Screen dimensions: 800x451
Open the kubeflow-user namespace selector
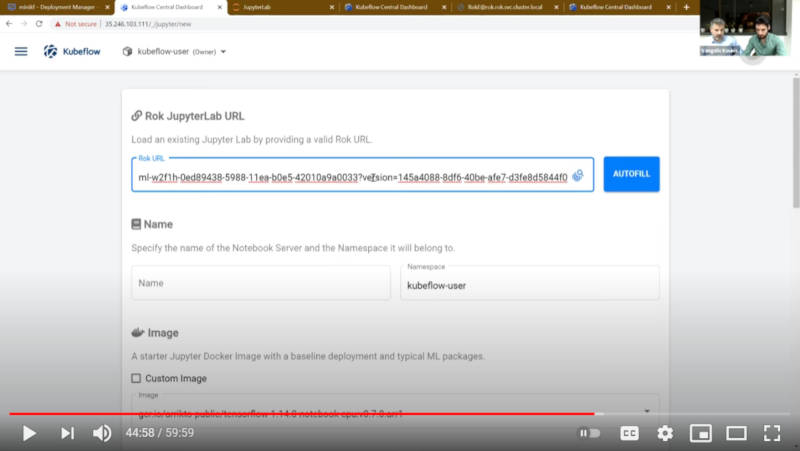[x=174, y=52]
